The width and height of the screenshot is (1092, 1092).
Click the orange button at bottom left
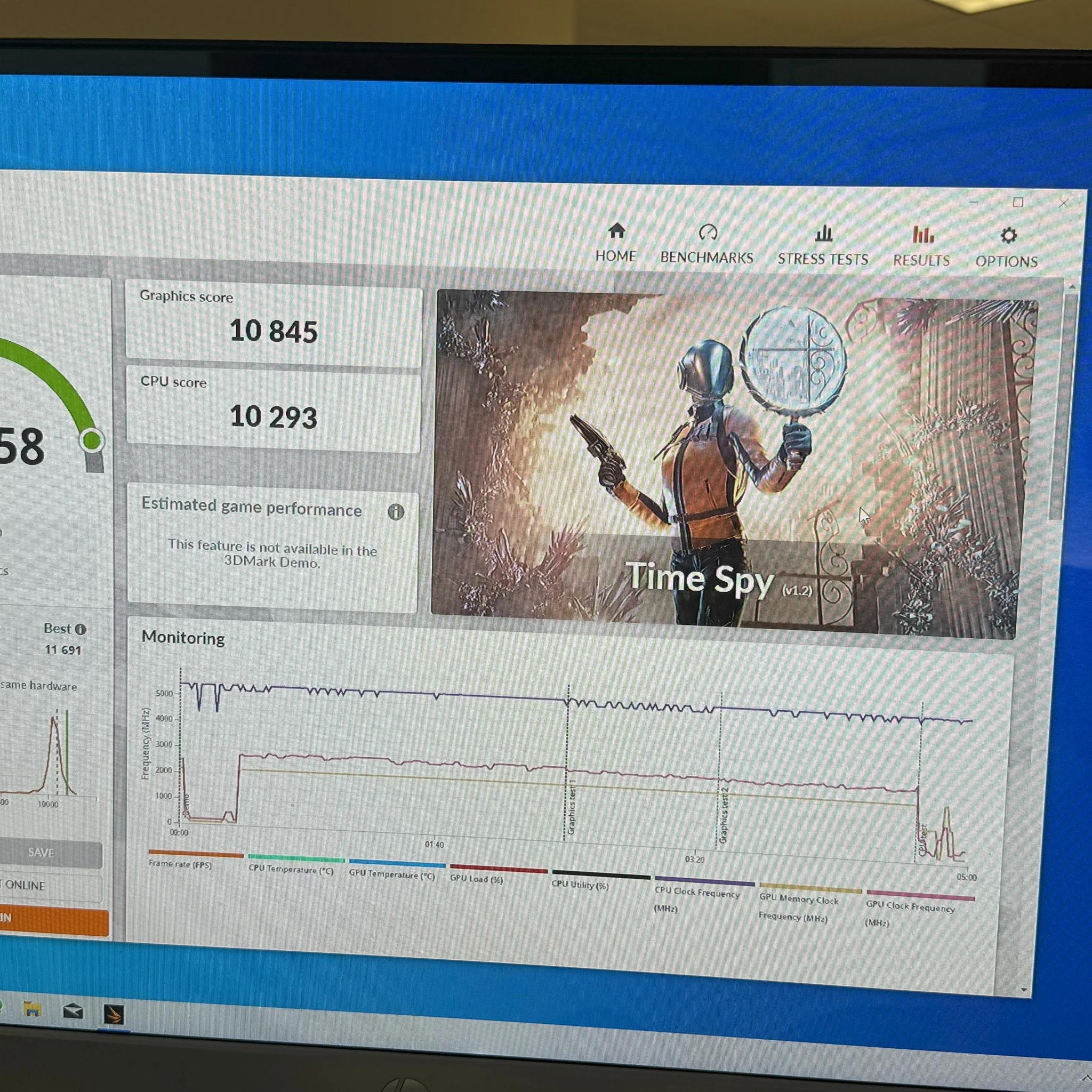(54, 920)
